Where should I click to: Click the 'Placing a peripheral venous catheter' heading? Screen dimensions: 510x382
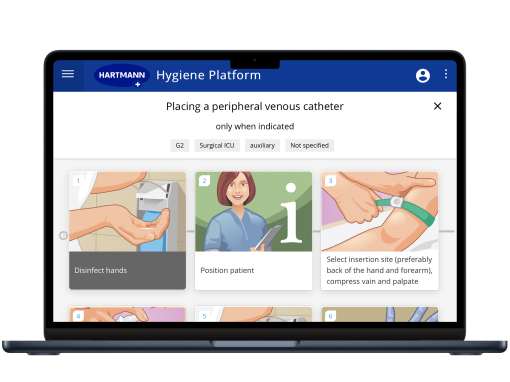click(255, 106)
